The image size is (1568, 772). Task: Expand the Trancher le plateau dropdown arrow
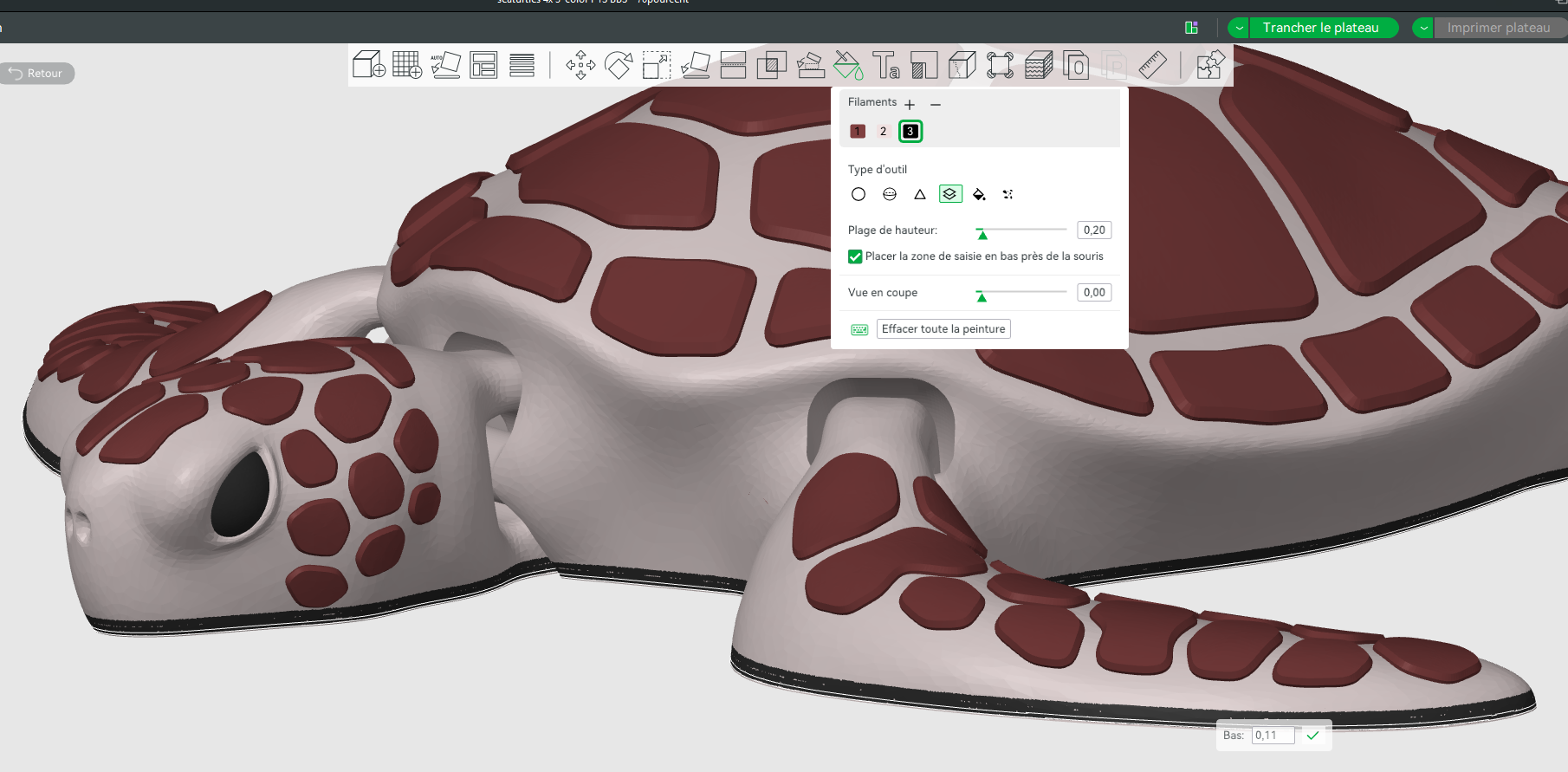click(x=1239, y=28)
